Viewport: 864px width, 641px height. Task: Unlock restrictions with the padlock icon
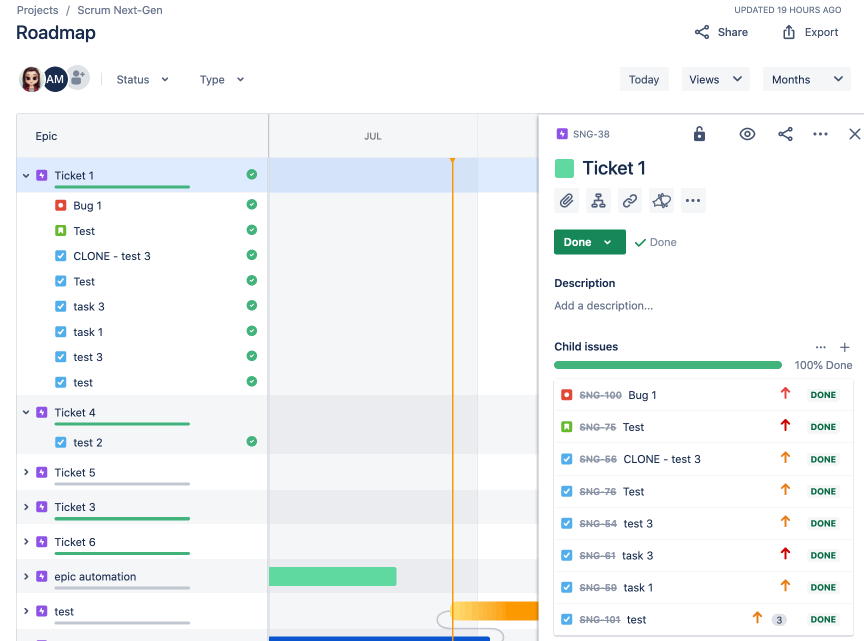(699, 133)
